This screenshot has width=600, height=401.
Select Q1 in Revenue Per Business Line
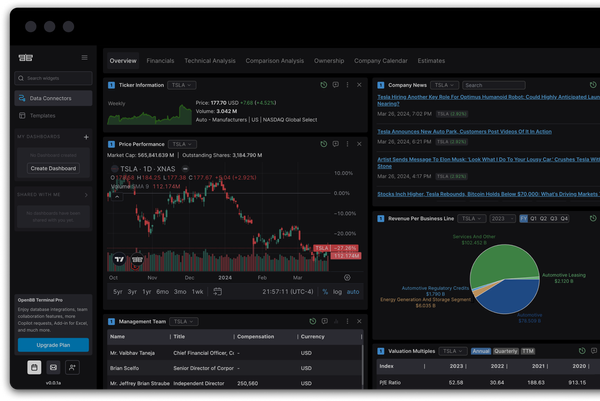tap(534, 217)
